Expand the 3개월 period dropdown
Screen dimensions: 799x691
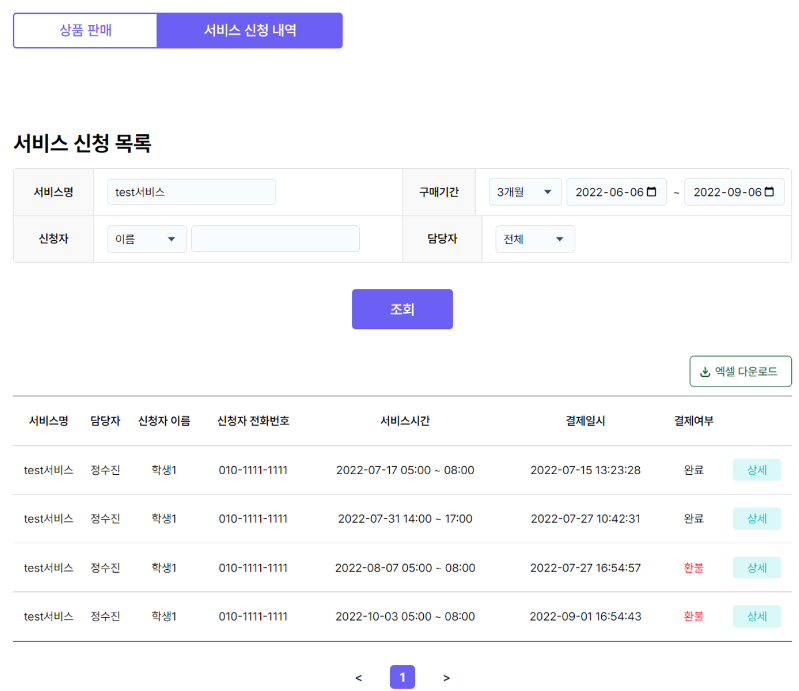525,192
